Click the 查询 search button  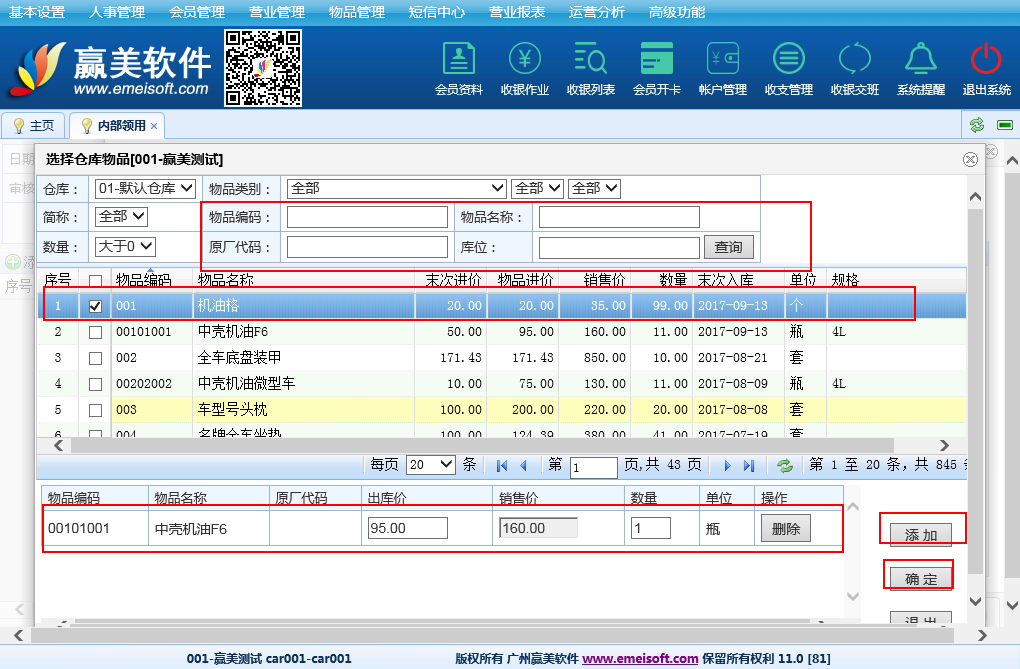pyautogui.click(x=729, y=247)
